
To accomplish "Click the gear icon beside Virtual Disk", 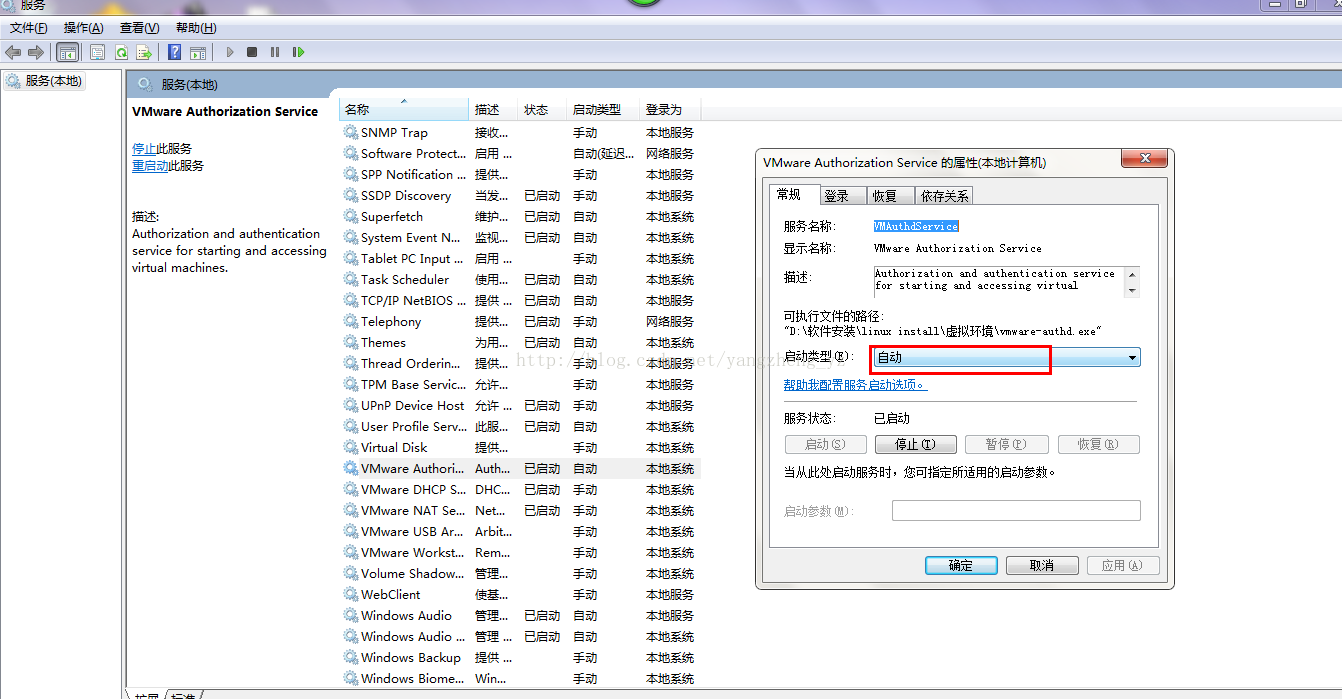I will [351, 447].
